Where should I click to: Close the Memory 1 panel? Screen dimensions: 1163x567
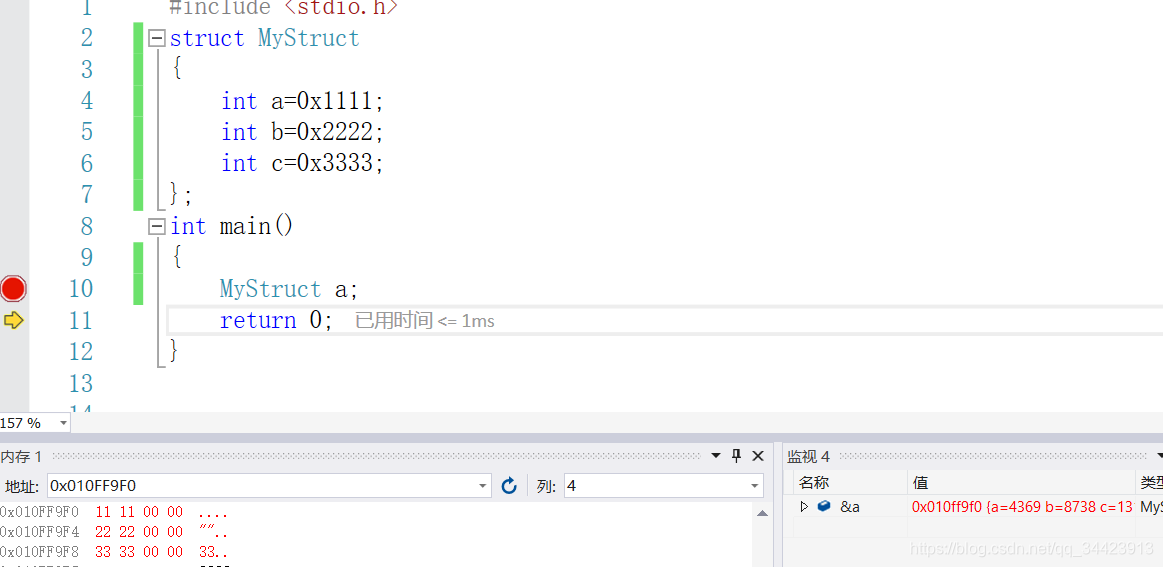(758, 456)
